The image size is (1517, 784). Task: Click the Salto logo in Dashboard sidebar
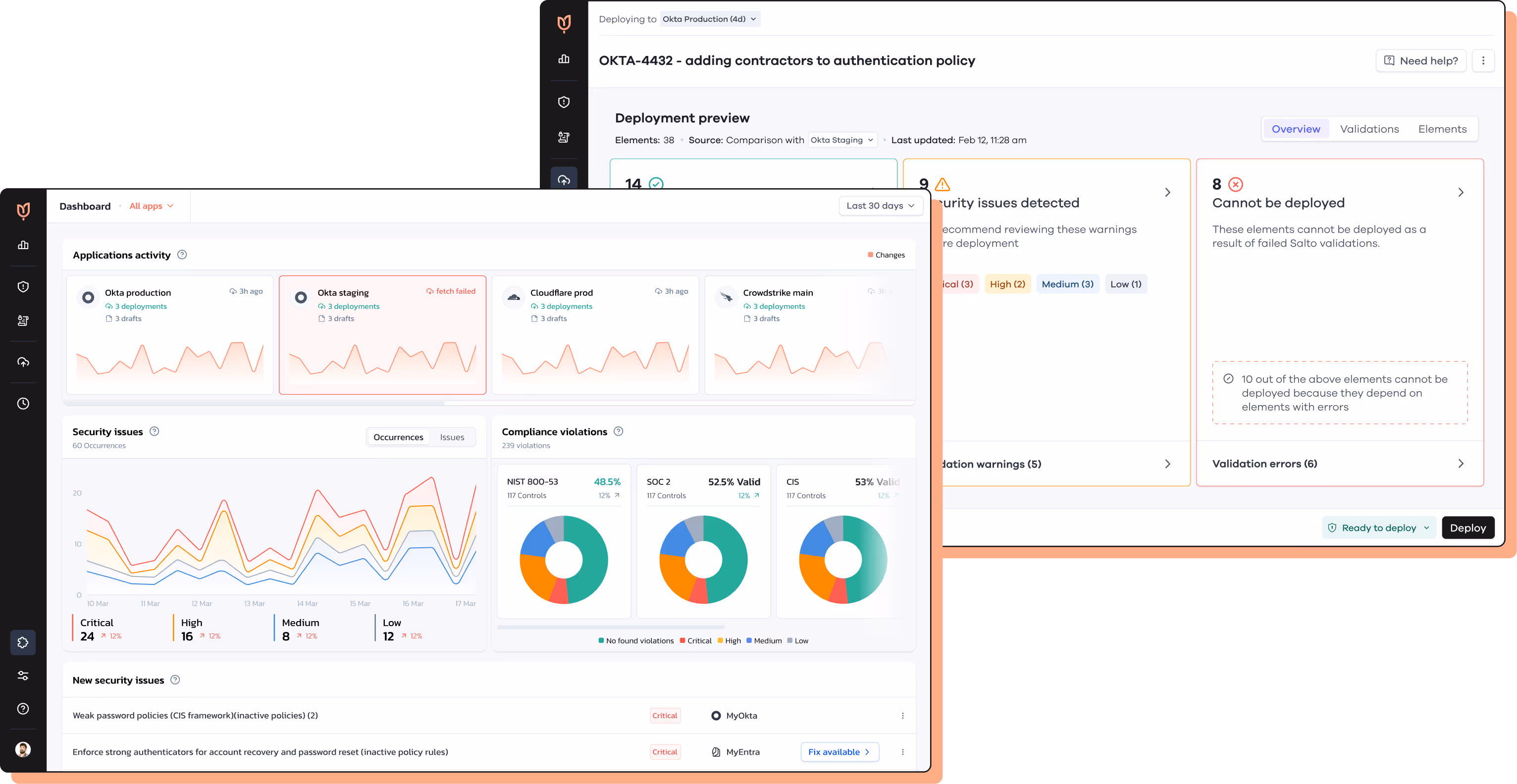(23, 211)
